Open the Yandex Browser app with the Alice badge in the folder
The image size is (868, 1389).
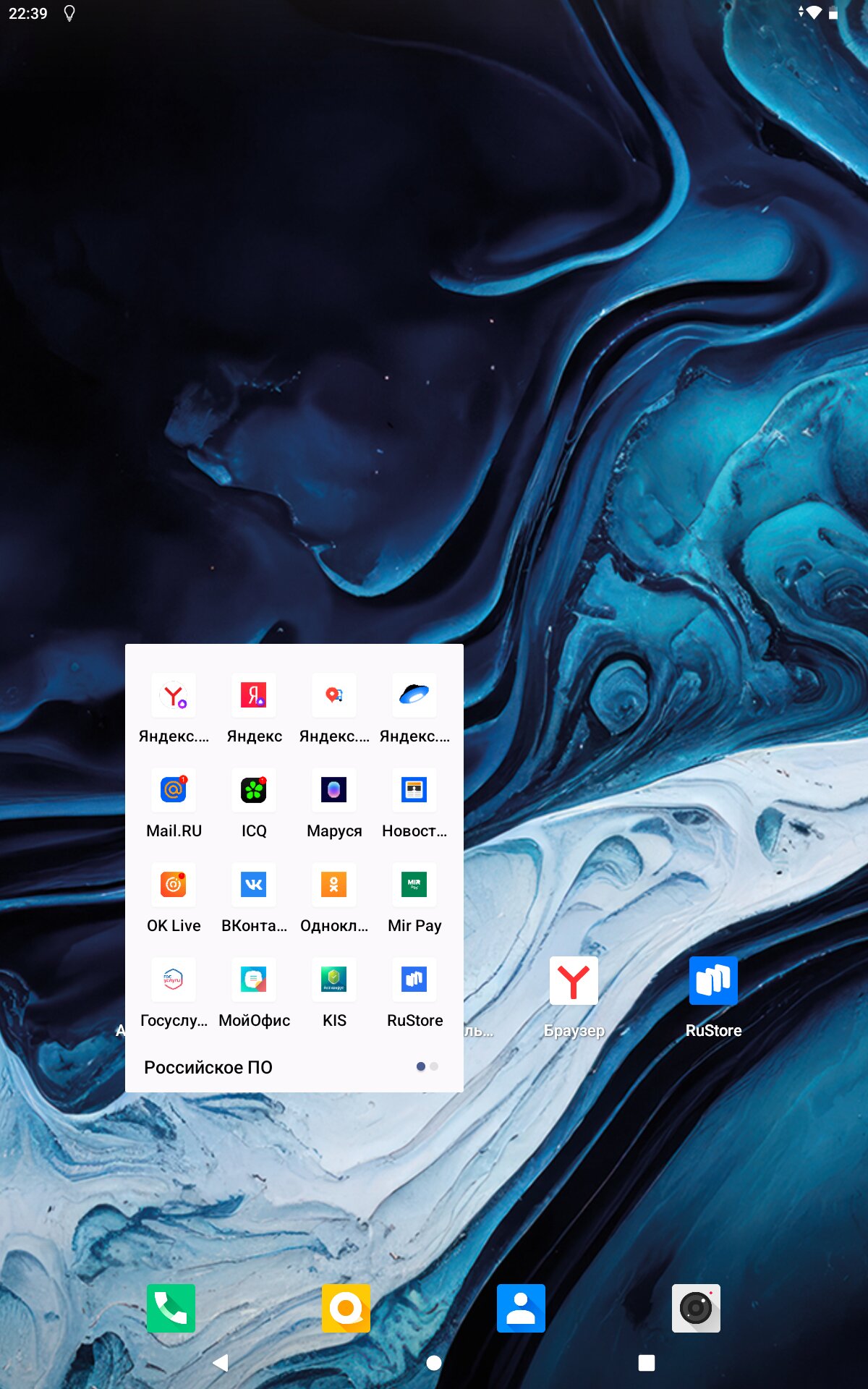click(174, 695)
